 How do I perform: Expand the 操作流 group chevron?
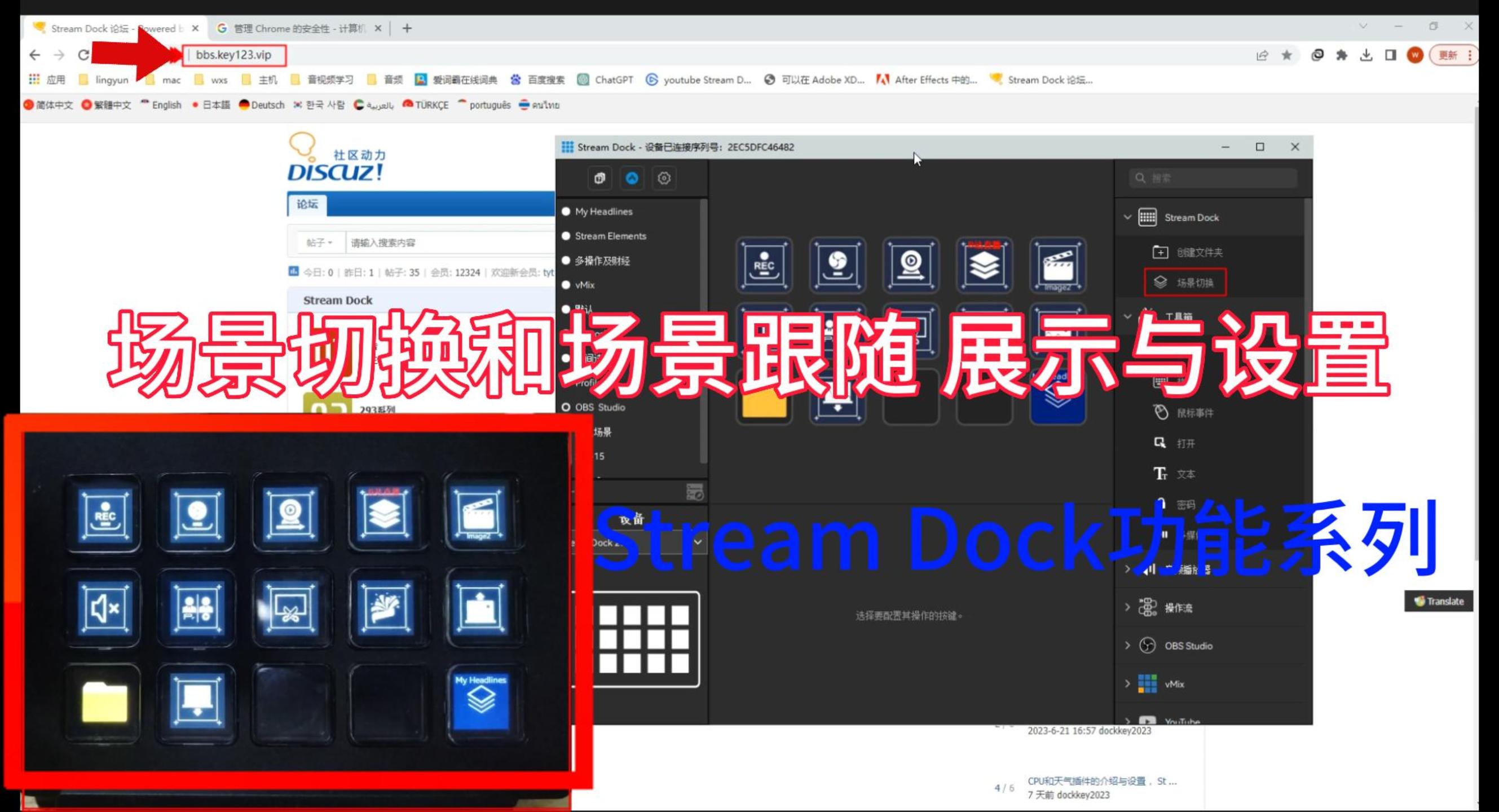[1128, 607]
